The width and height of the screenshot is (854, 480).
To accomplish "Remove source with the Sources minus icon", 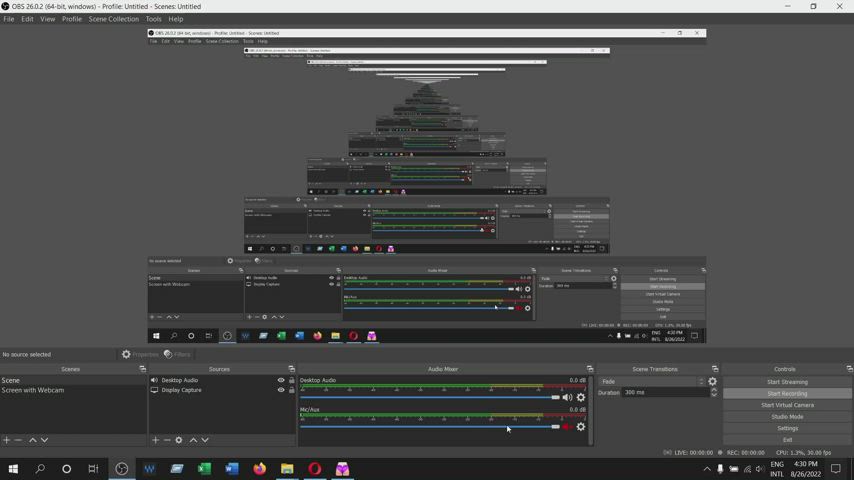I will tap(167, 440).
